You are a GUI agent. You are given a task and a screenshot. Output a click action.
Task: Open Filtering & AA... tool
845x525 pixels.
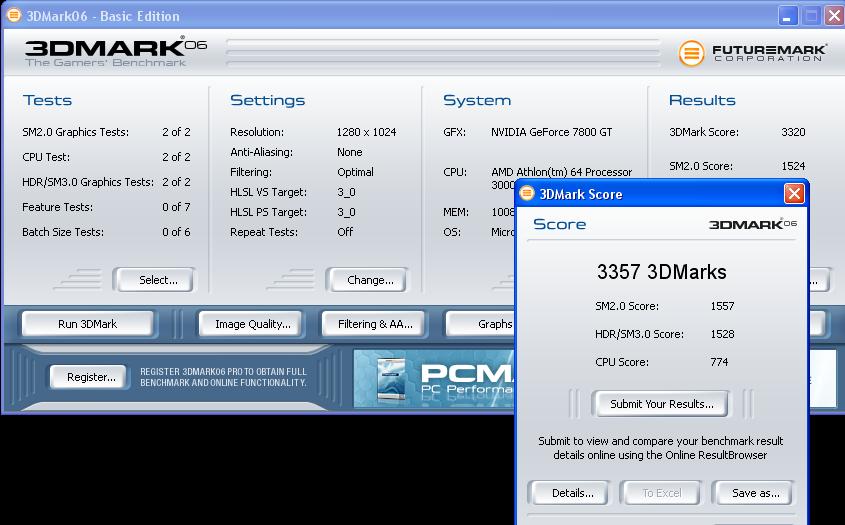pos(375,324)
